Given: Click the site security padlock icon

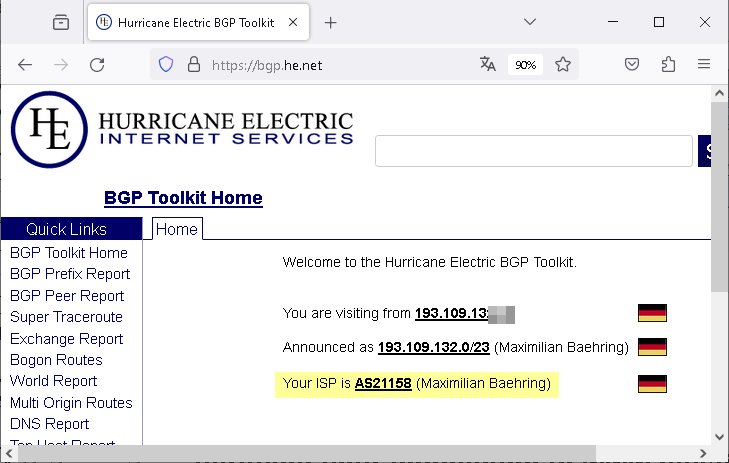Looking at the screenshot, I should [x=194, y=64].
